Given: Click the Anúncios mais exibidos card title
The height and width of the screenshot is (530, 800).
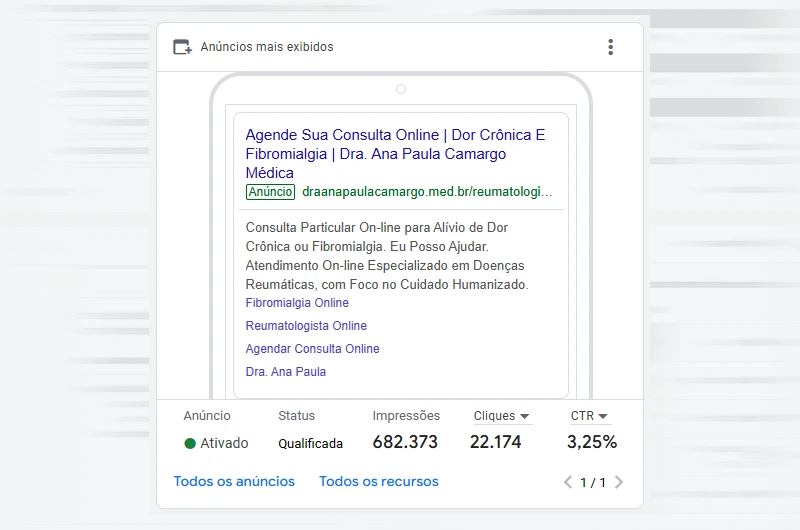Looking at the screenshot, I should click(267, 47).
